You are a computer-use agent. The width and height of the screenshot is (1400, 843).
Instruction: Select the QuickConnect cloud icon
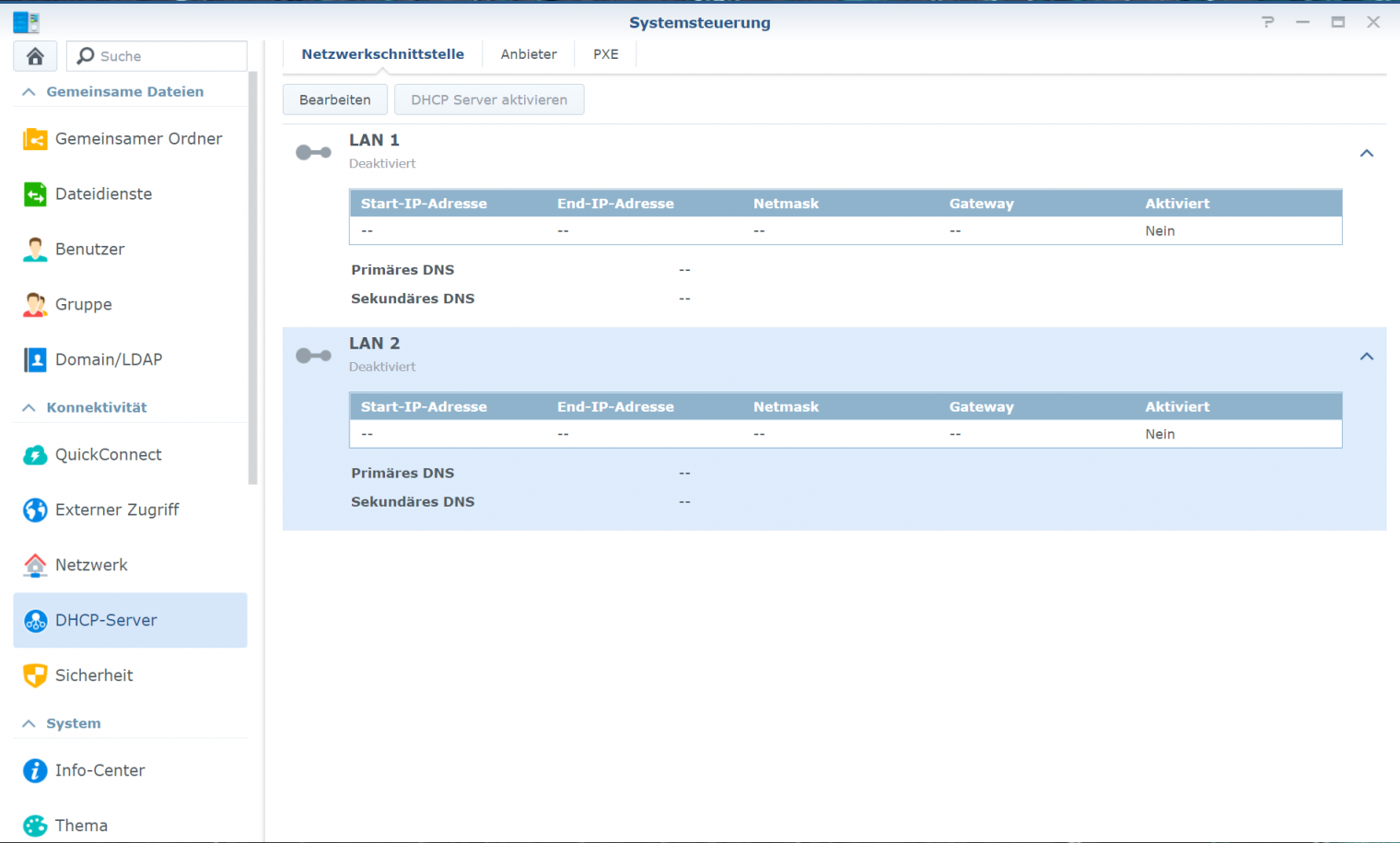[35, 455]
